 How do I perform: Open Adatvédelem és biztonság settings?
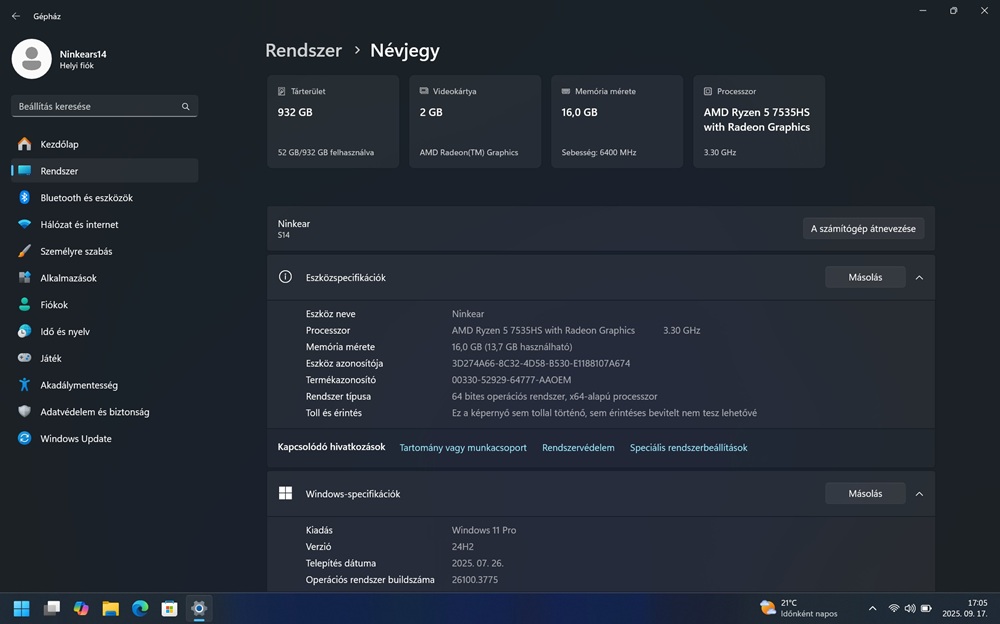click(x=94, y=412)
